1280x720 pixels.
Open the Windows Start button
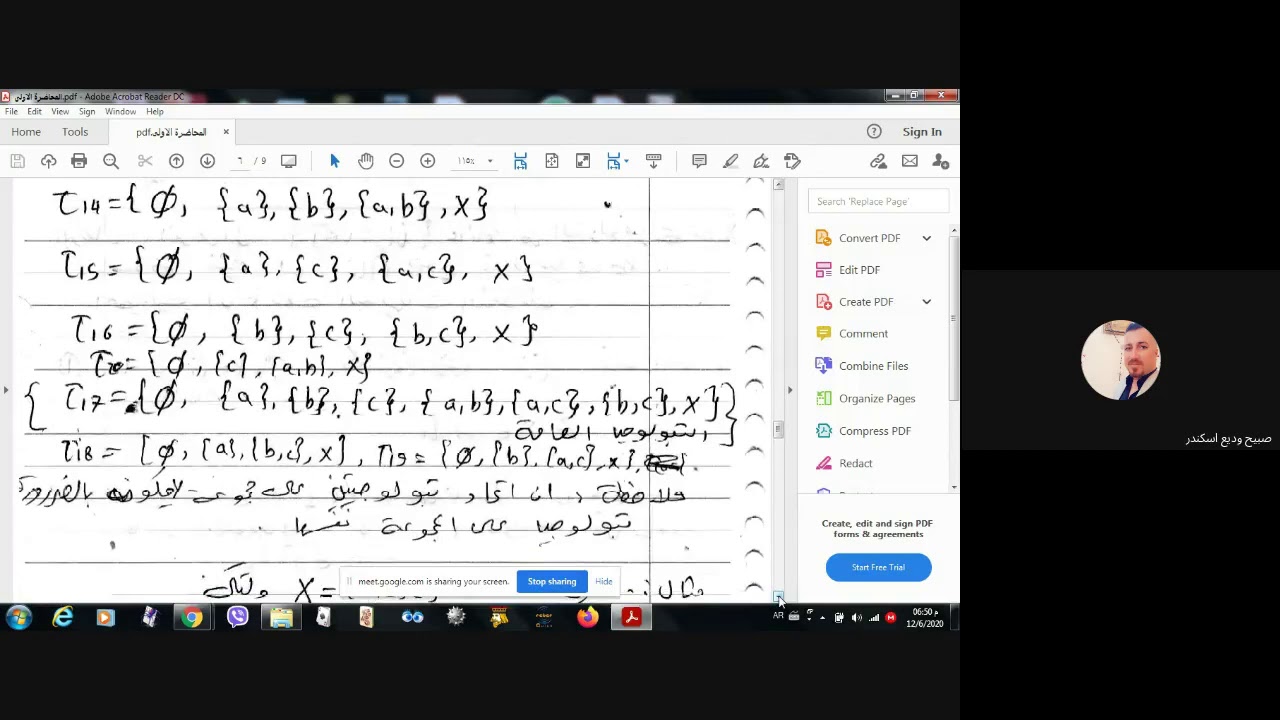18,618
